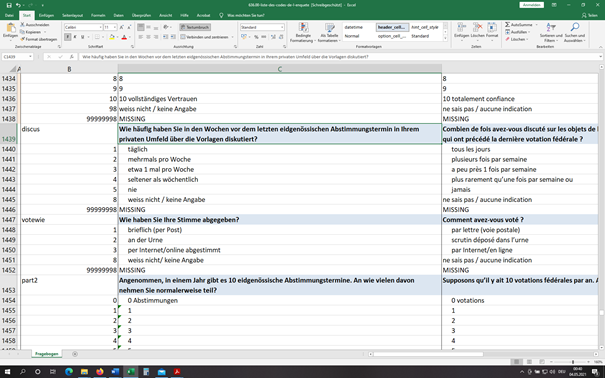Switch to the Daten tab
The image size is (605, 378).
(118, 15)
